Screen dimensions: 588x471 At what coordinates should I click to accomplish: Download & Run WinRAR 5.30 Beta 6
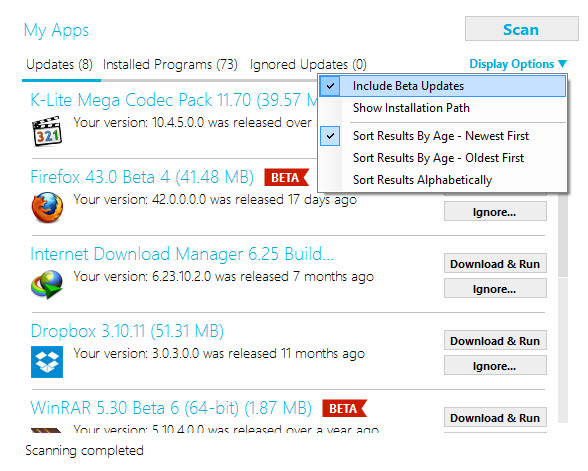(x=495, y=417)
